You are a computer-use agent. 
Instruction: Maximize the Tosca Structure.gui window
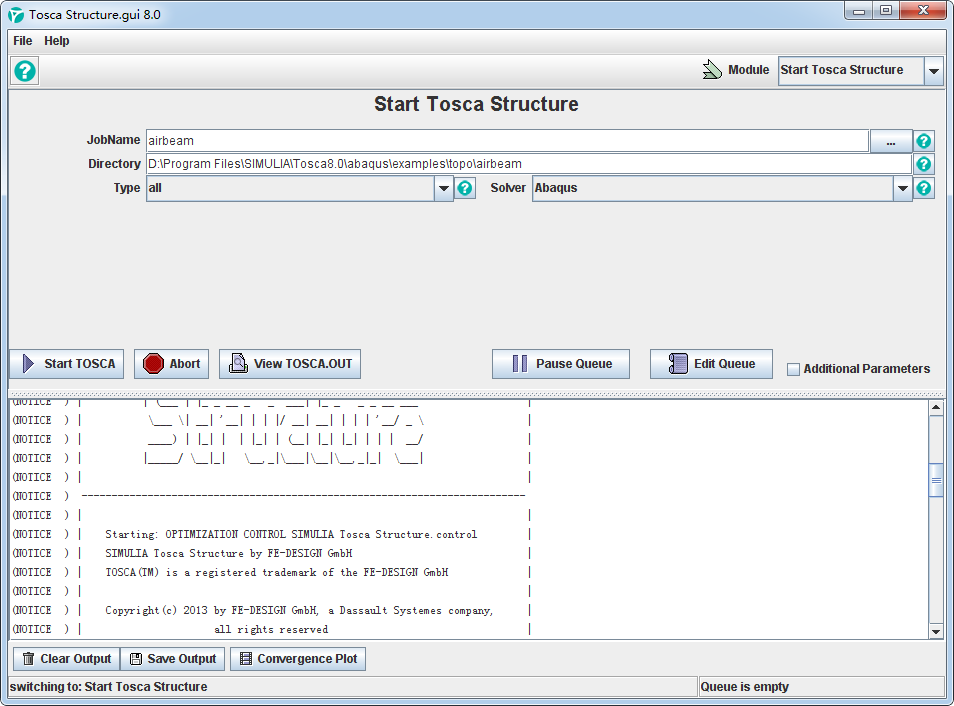point(886,10)
